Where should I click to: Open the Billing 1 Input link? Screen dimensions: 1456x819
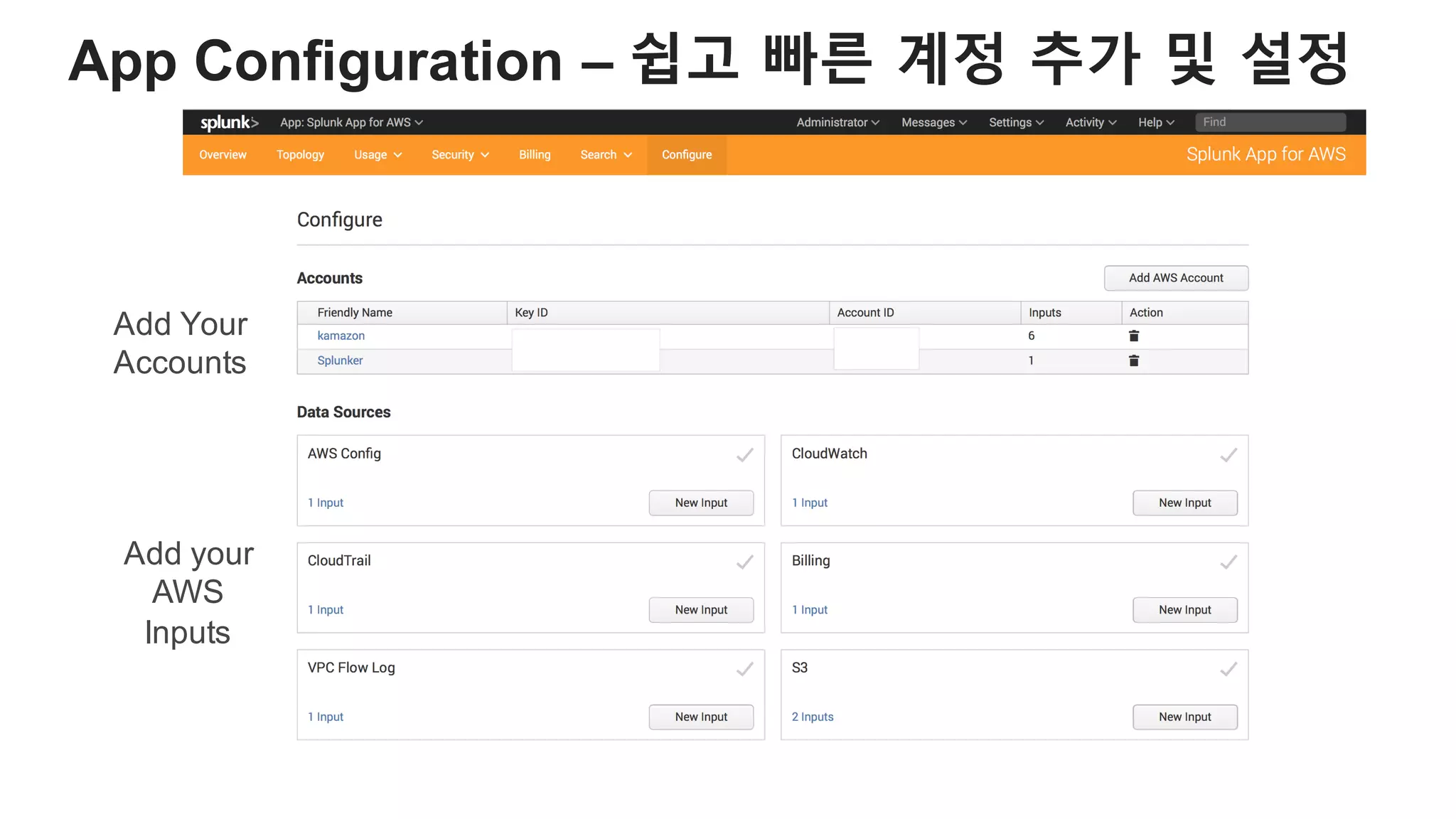[x=810, y=610]
